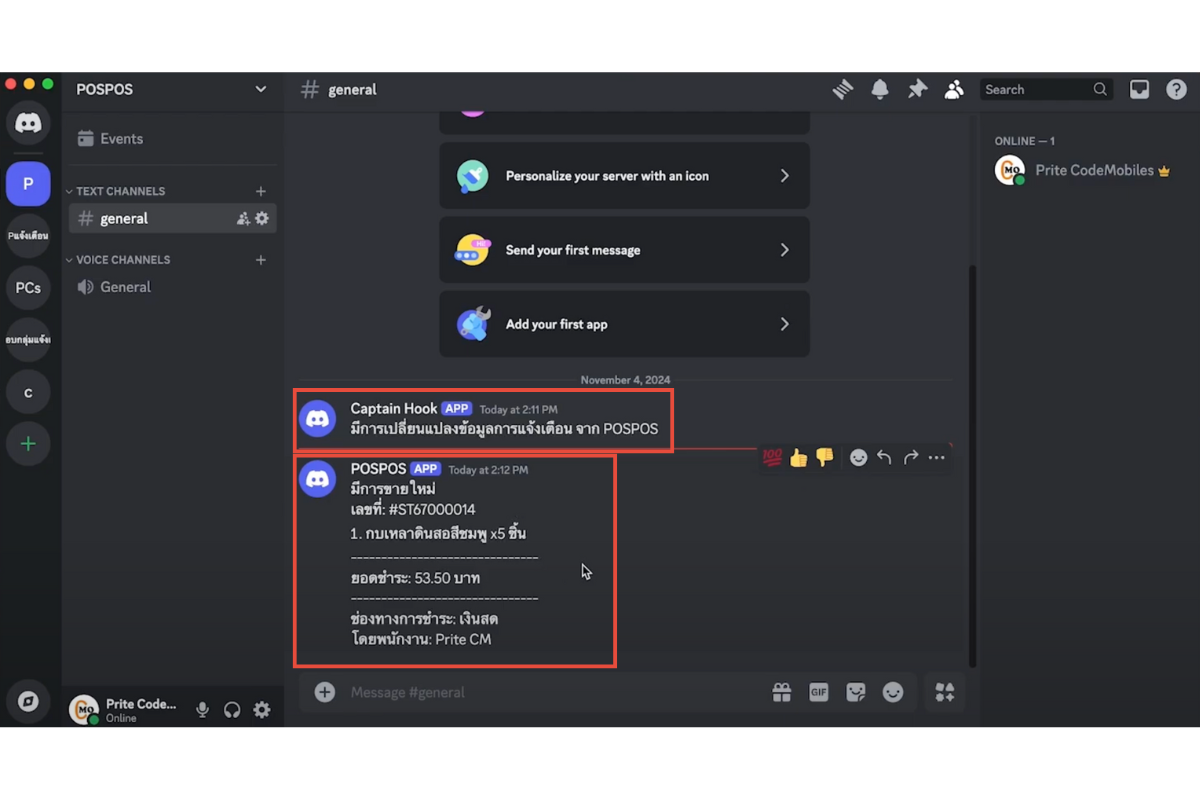Image resolution: width=1200 pixels, height=800 pixels.
Task: Click Add your first app
Action: coord(624,324)
